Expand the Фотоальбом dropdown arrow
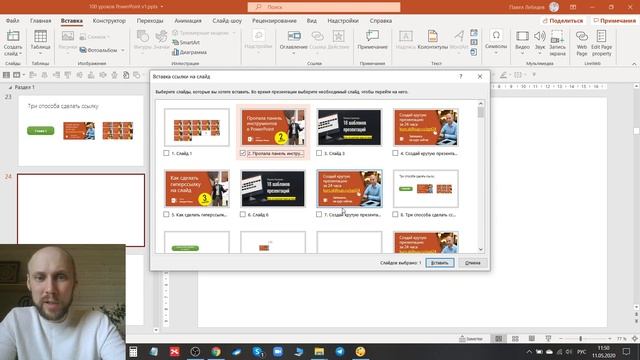This screenshot has height=360, width=640. [122, 50]
